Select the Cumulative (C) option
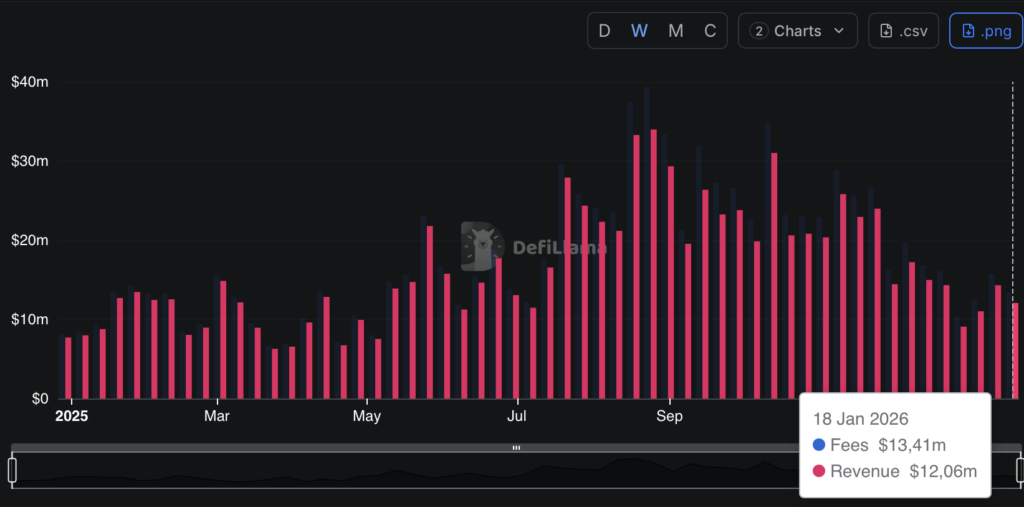The width and height of the screenshot is (1024, 507). click(710, 31)
